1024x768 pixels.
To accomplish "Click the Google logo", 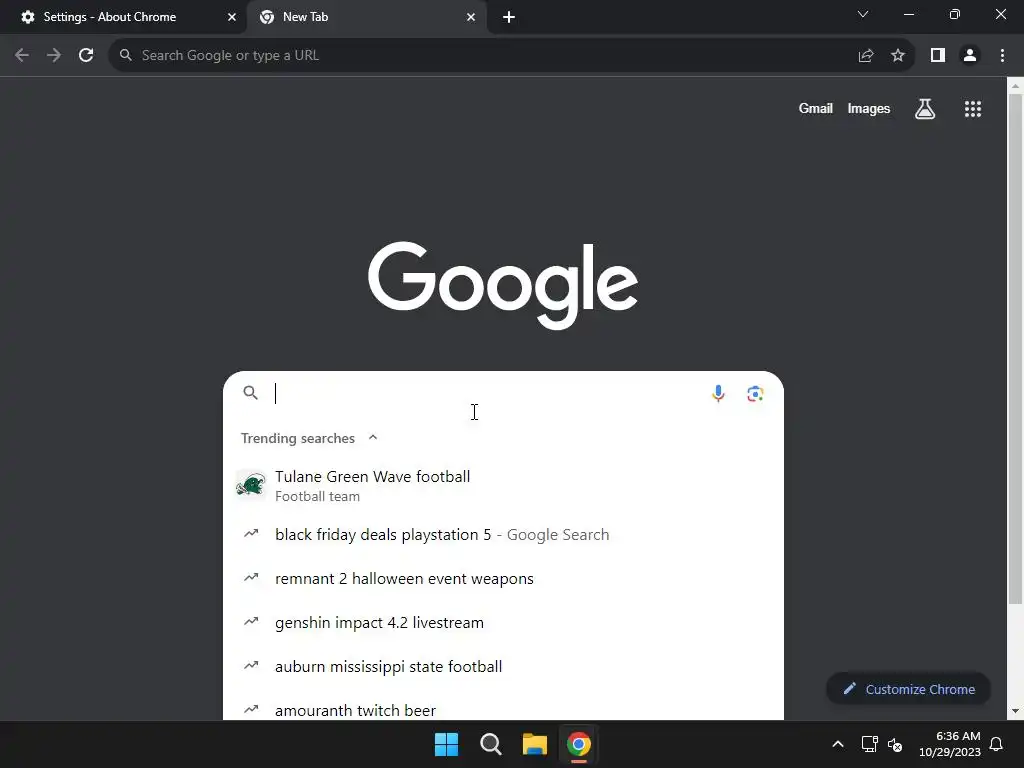I will click(503, 285).
